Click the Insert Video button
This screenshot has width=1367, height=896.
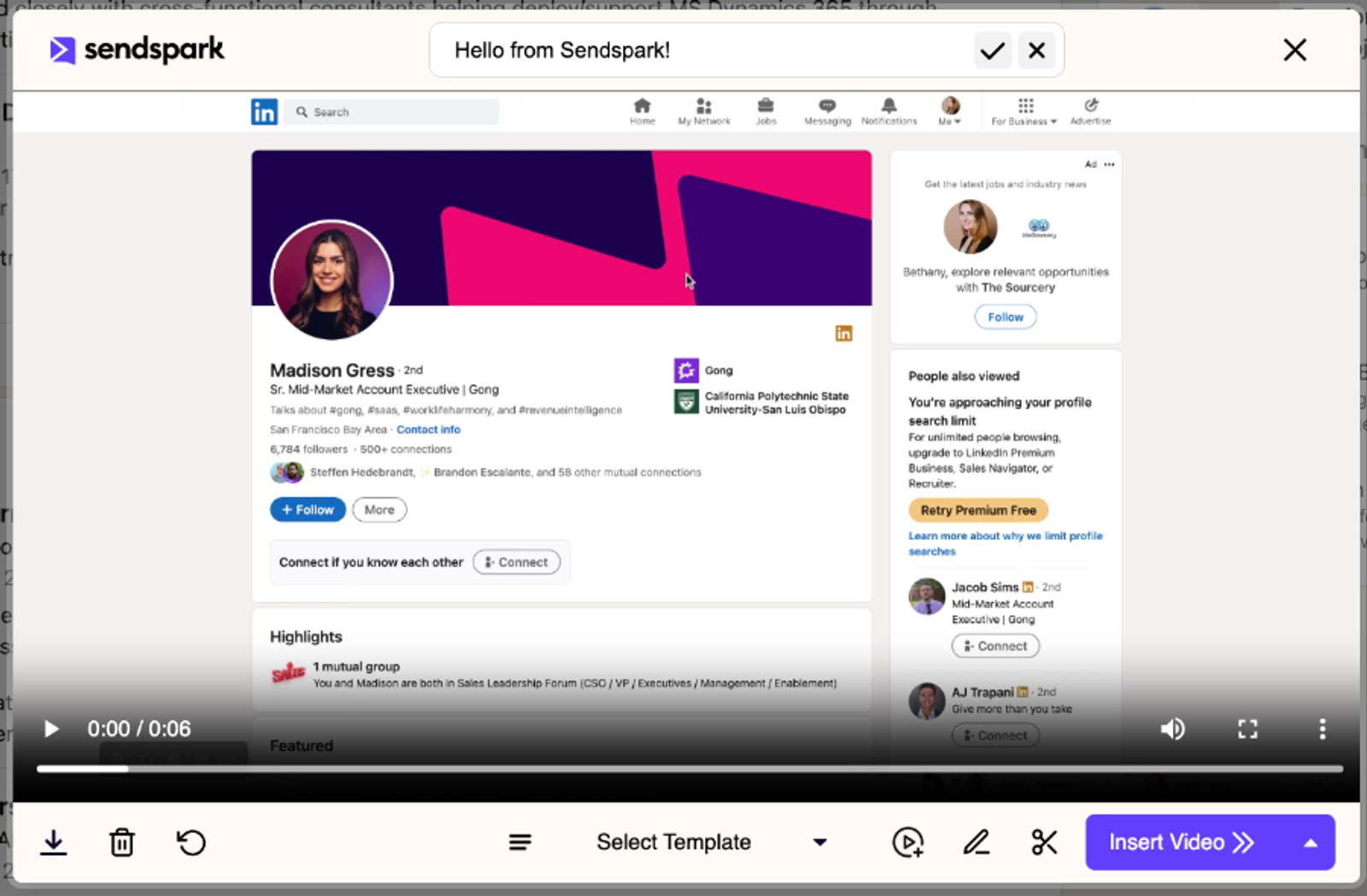tap(1182, 842)
